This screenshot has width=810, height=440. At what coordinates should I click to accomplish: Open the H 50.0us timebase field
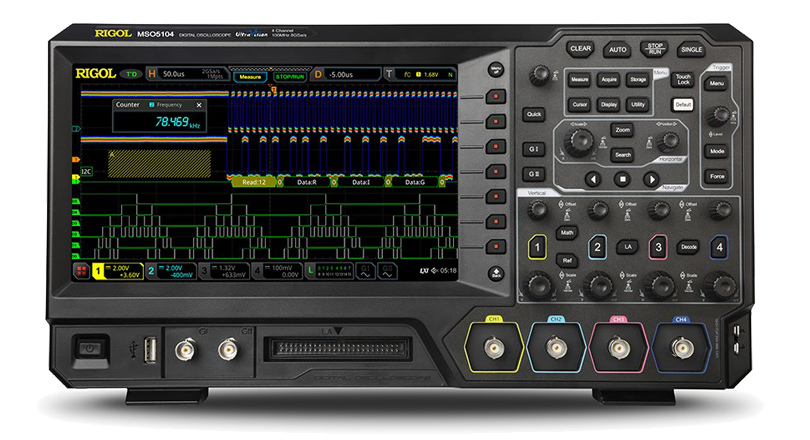186,74
